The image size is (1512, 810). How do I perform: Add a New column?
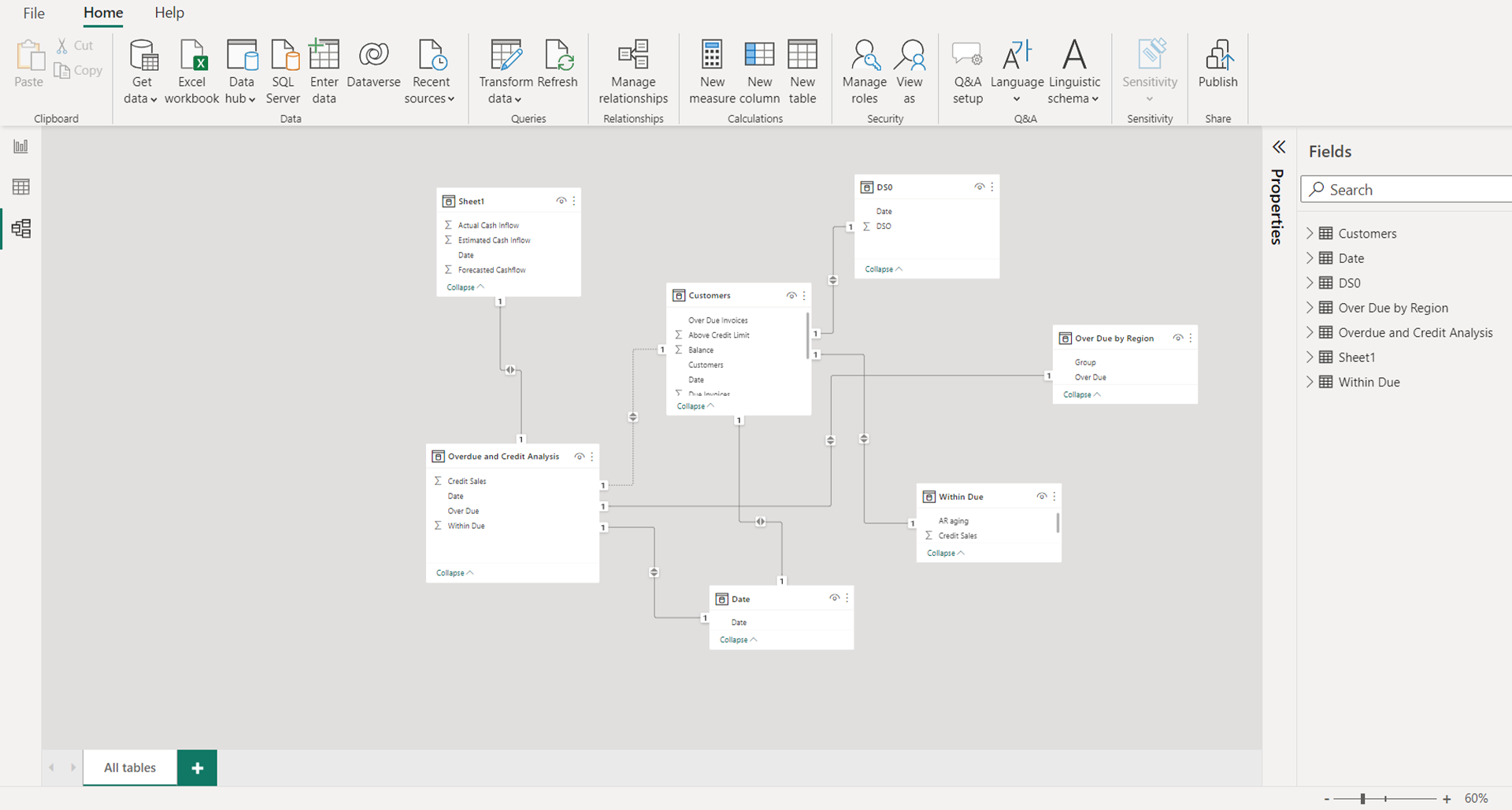[x=760, y=72]
